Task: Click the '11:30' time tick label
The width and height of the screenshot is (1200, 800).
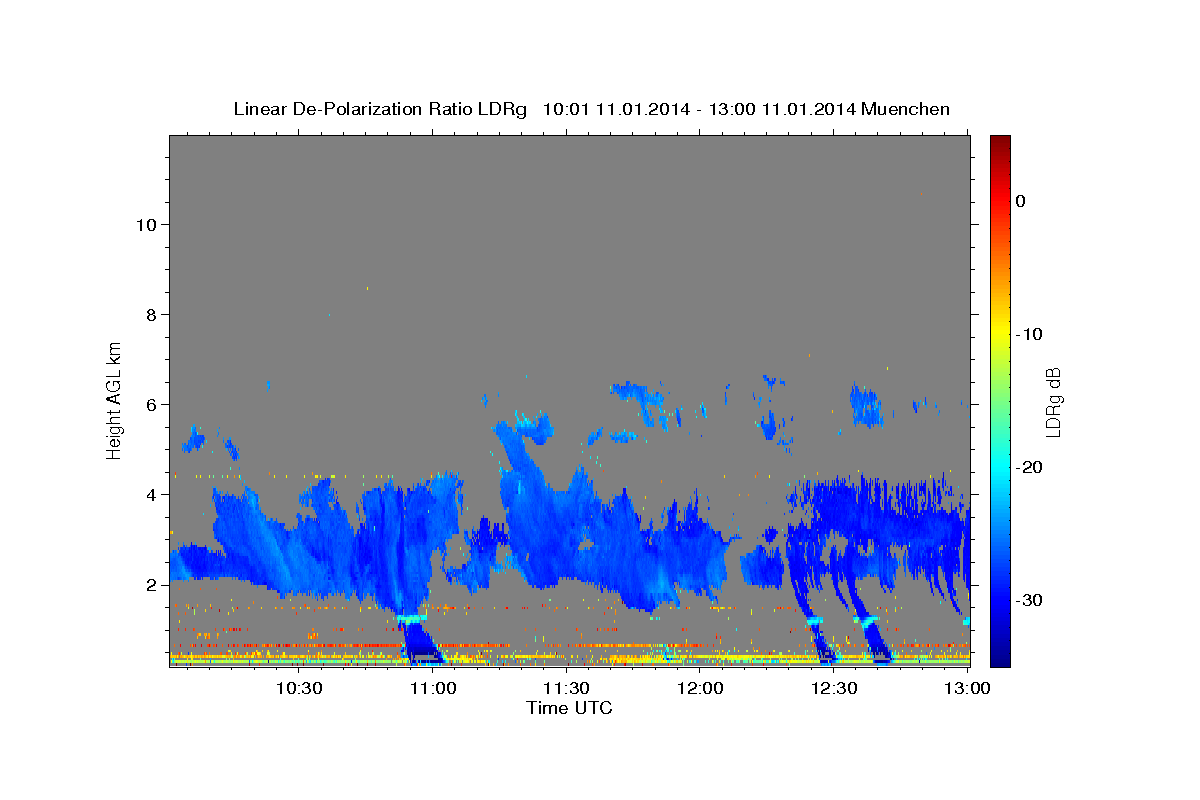Action: point(567,689)
